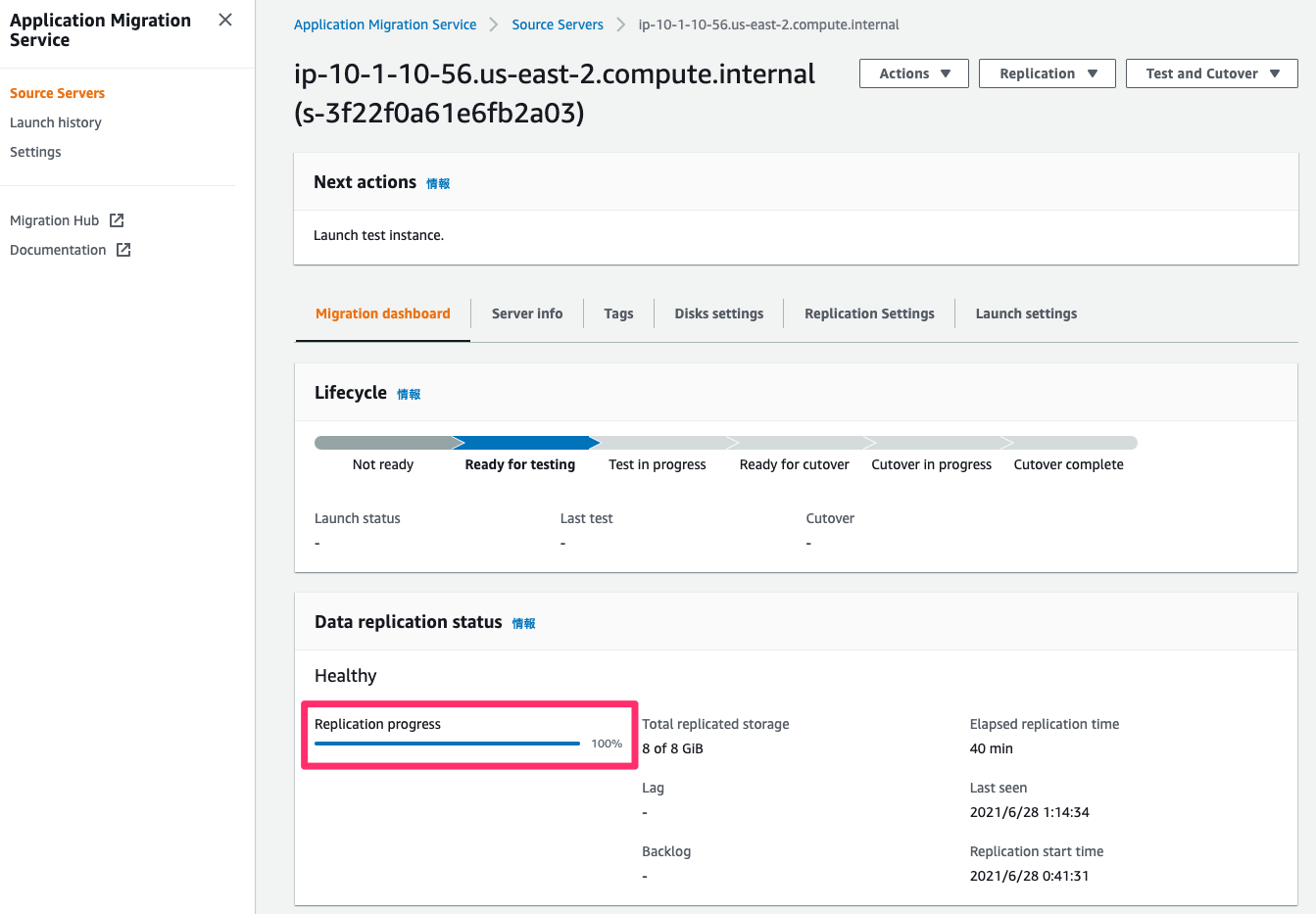This screenshot has width=1316, height=914.
Task: Open the Documentation link
Action: point(58,250)
